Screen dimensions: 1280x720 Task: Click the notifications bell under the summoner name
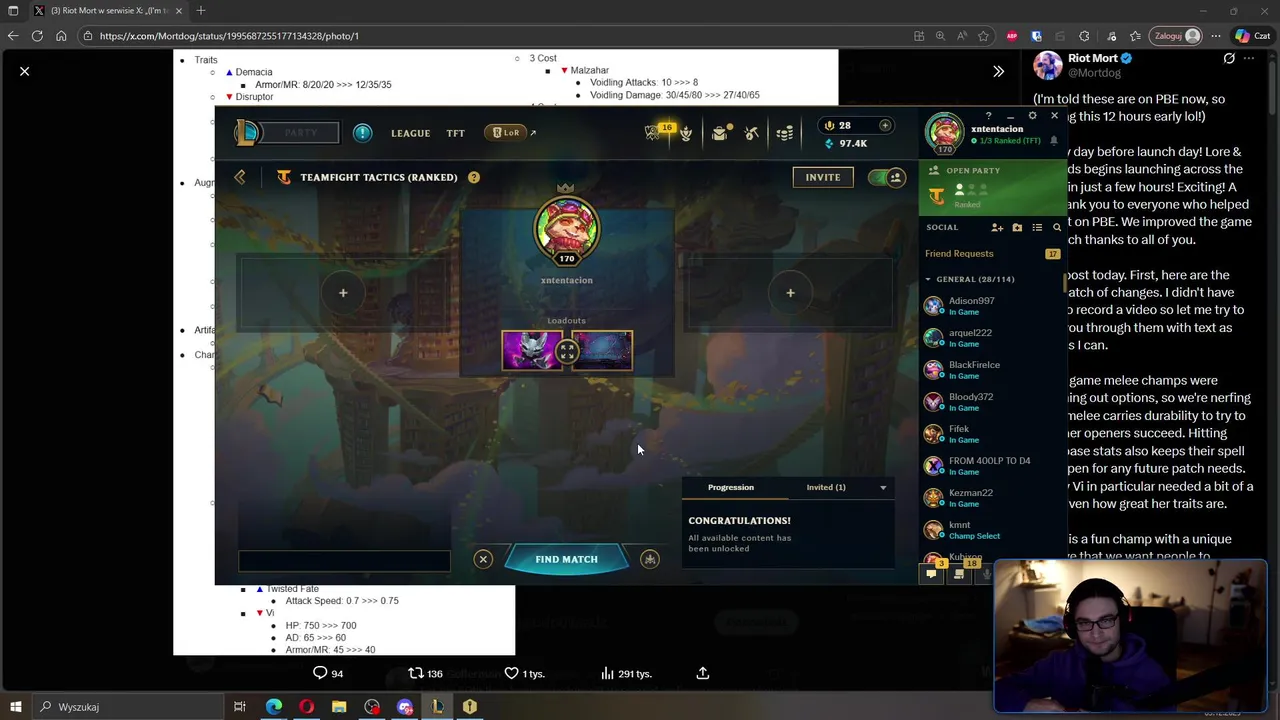click(x=1053, y=141)
